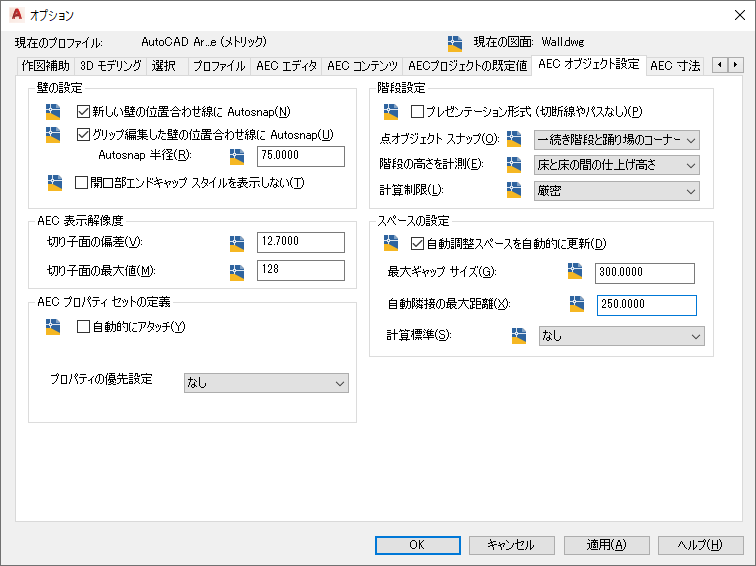Viewport: 756px width, 566px height.
Task: Click drawing icon next to 最大ギャップ サイズ field
Action: click(x=575, y=271)
